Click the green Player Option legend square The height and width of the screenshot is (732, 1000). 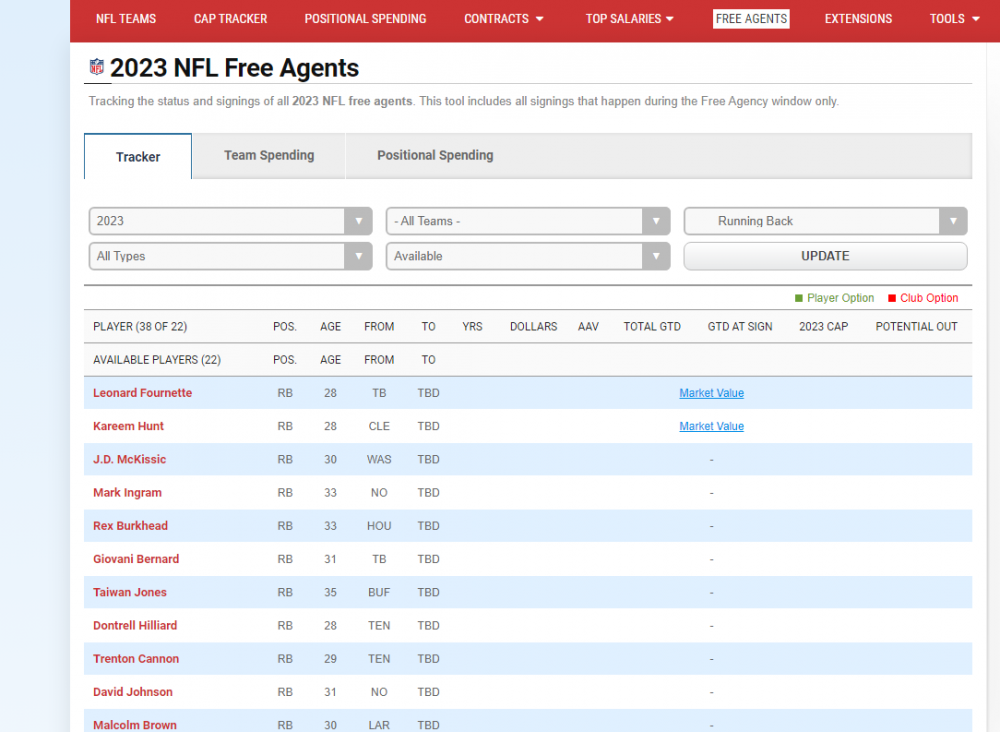(799, 298)
